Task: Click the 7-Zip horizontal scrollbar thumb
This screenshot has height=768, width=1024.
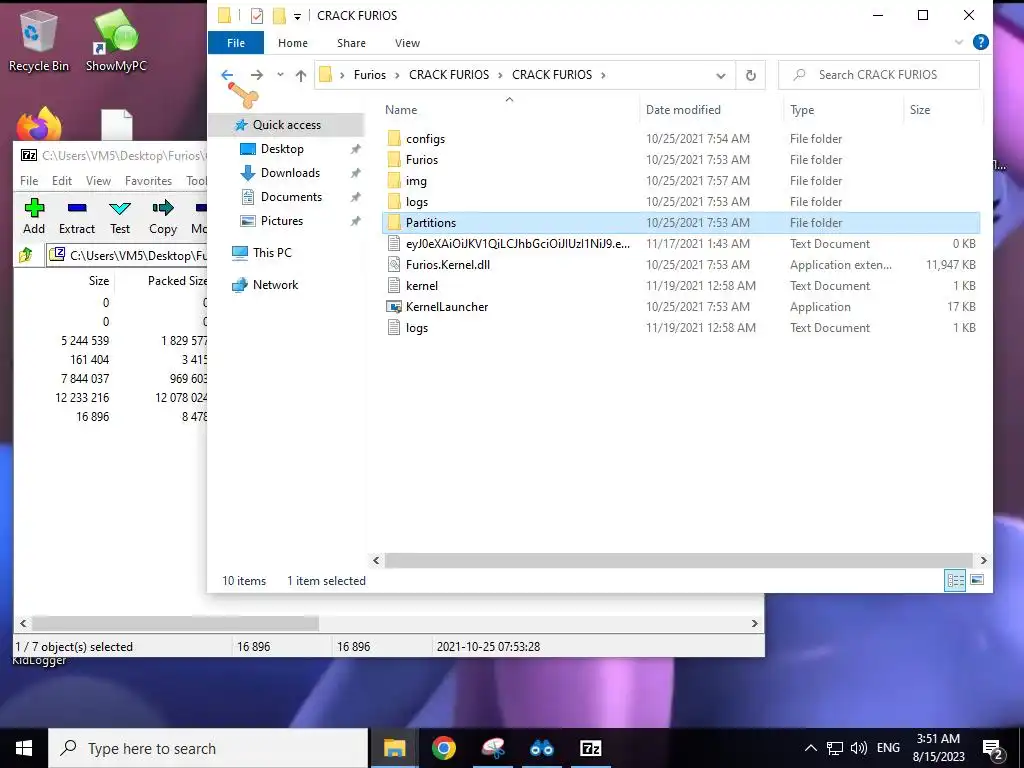Action: point(175,624)
